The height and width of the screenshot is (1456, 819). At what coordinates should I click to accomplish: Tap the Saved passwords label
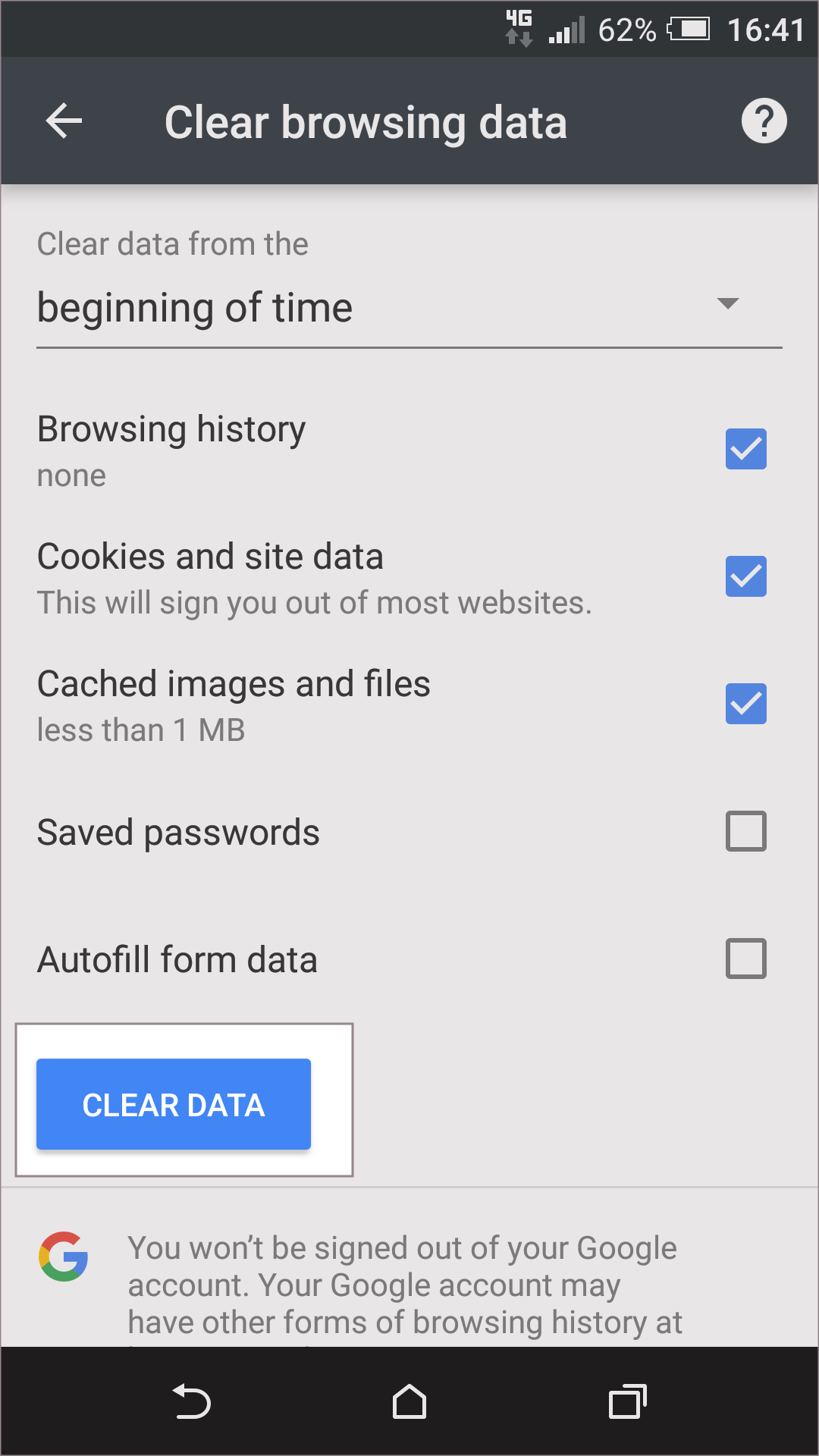click(179, 833)
